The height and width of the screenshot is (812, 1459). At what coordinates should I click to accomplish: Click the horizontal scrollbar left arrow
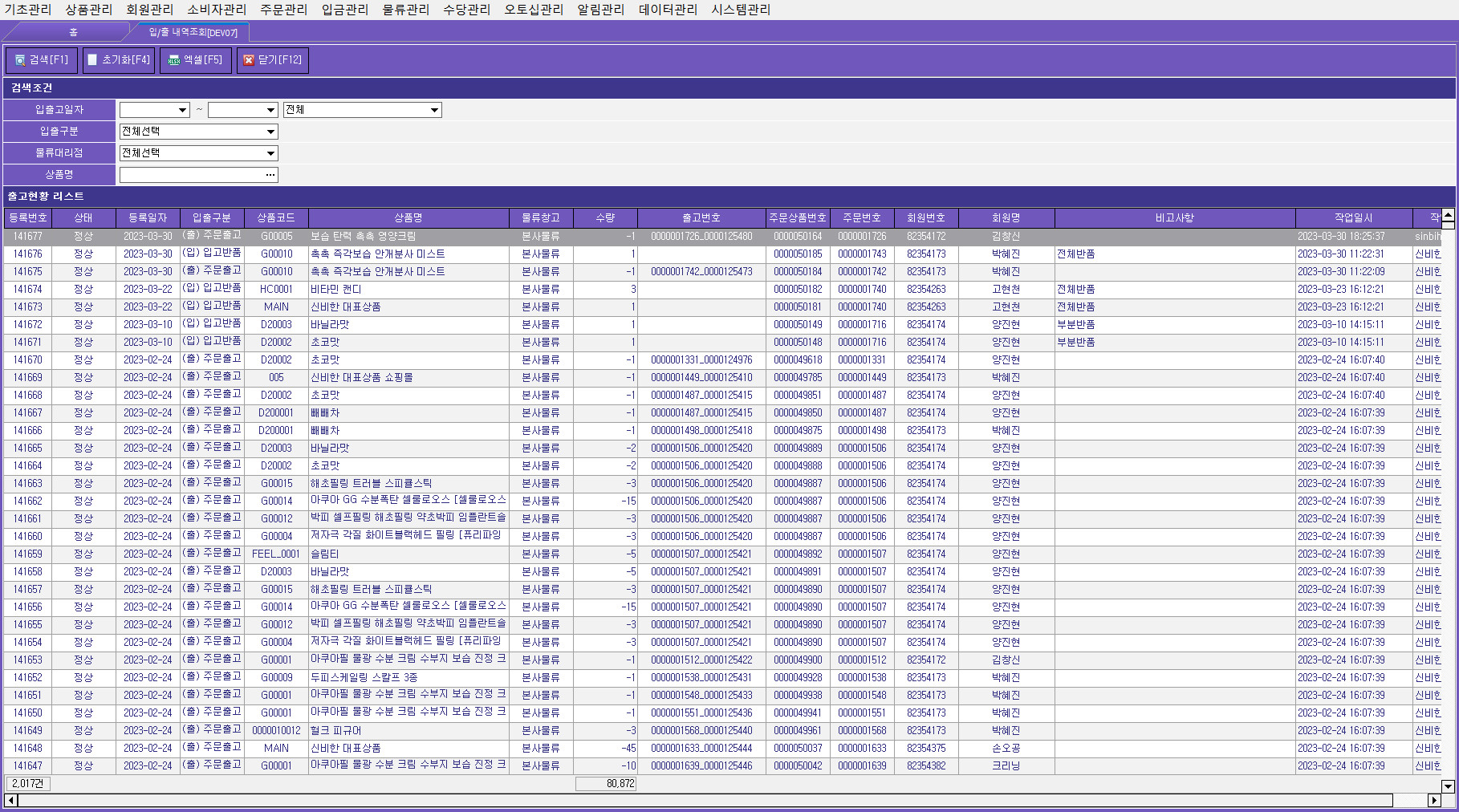tap(11, 800)
